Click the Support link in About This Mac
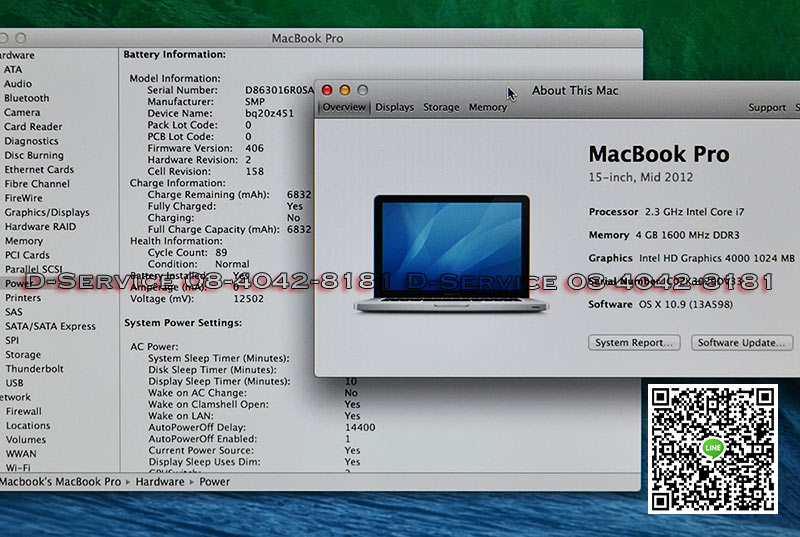Viewport: 800px width, 537px height. 767,108
